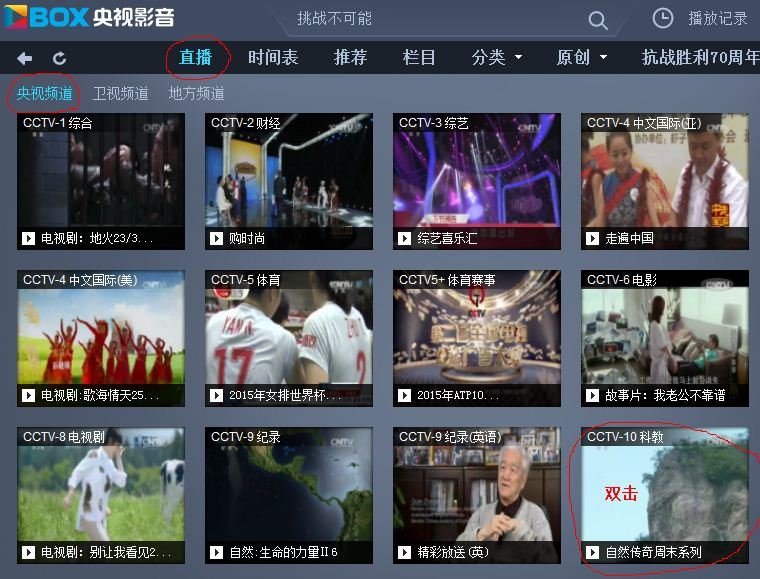Click the CBox 央视影音 logo

pyautogui.click(x=89, y=17)
